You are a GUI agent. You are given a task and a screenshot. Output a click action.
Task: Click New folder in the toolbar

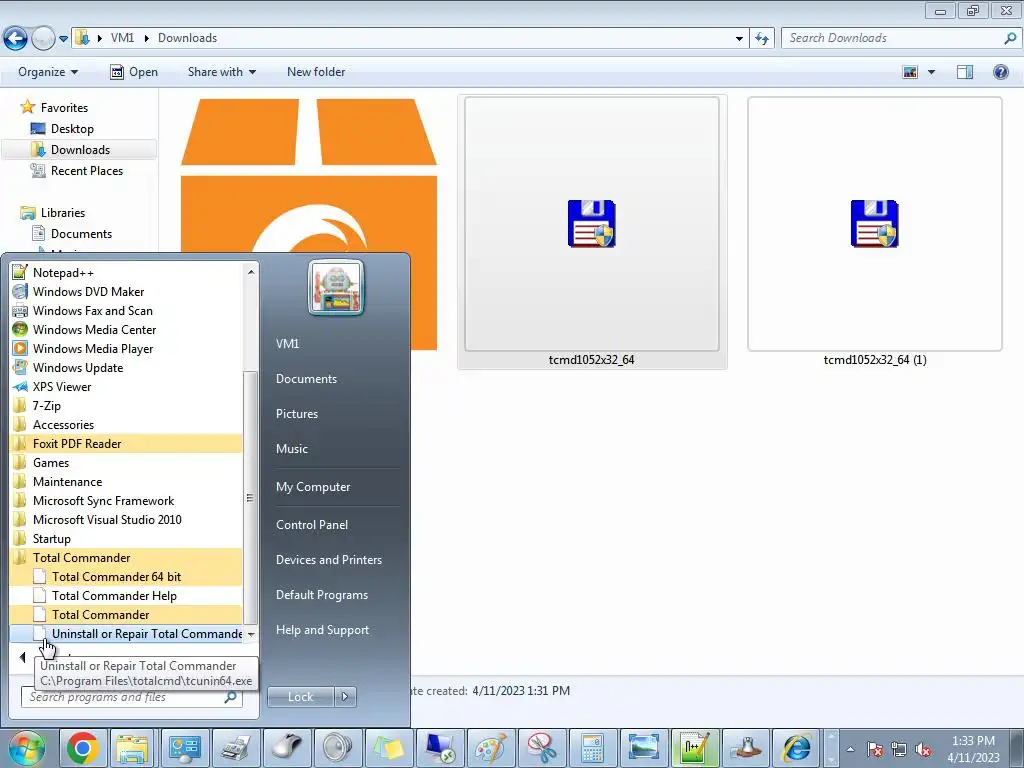coord(316,72)
